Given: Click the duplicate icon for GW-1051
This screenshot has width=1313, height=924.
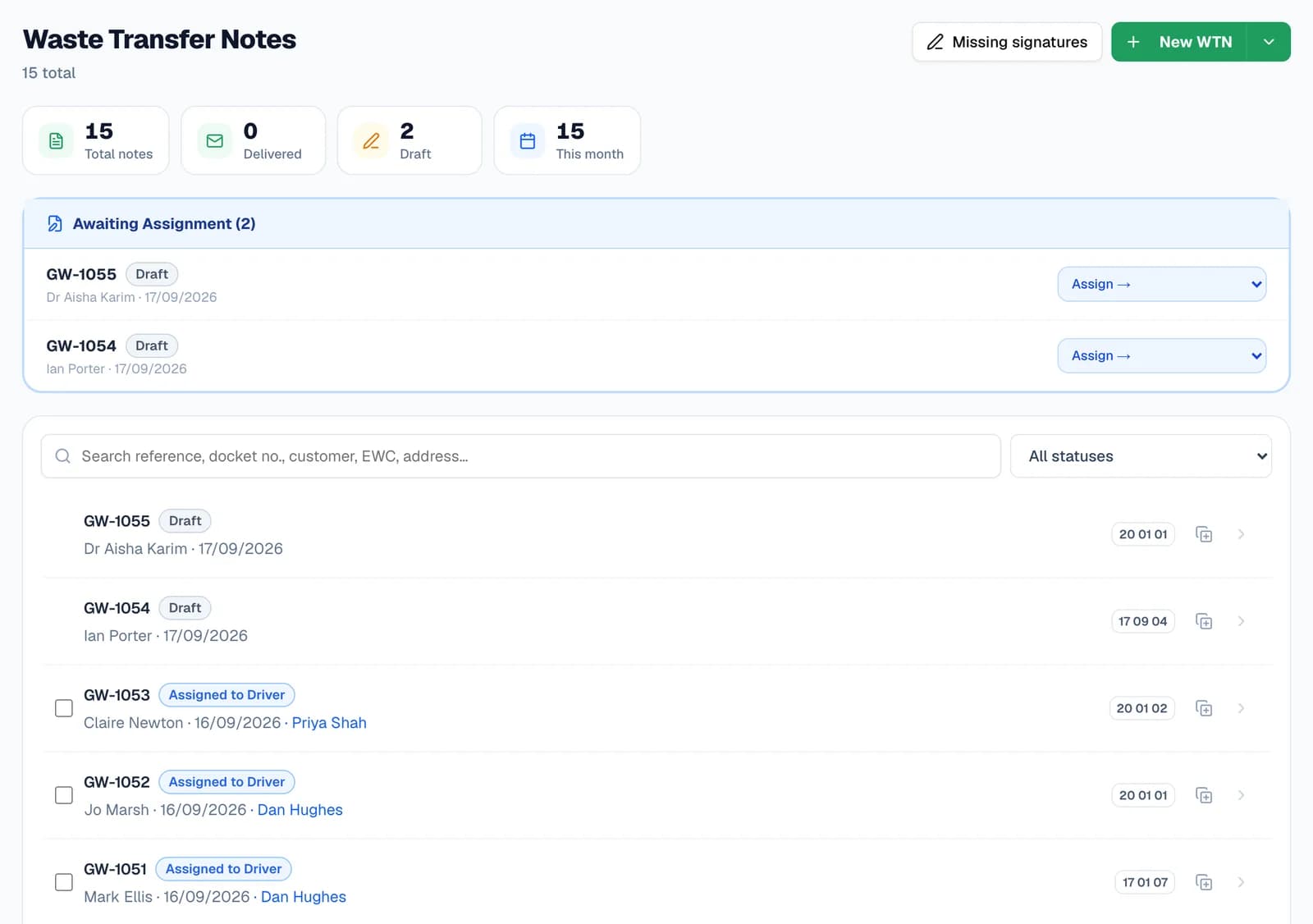Looking at the screenshot, I should pyautogui.click(x=1204, y=882).
